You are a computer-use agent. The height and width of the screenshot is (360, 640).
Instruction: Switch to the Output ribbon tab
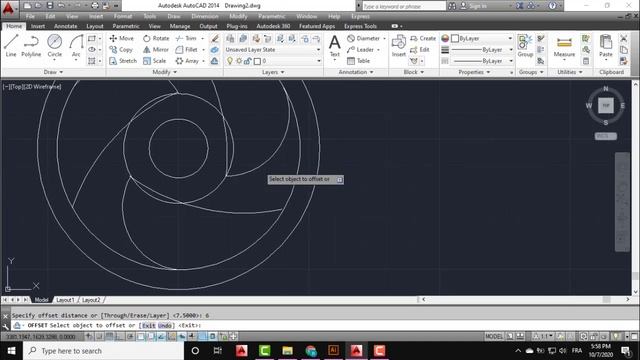209,26
